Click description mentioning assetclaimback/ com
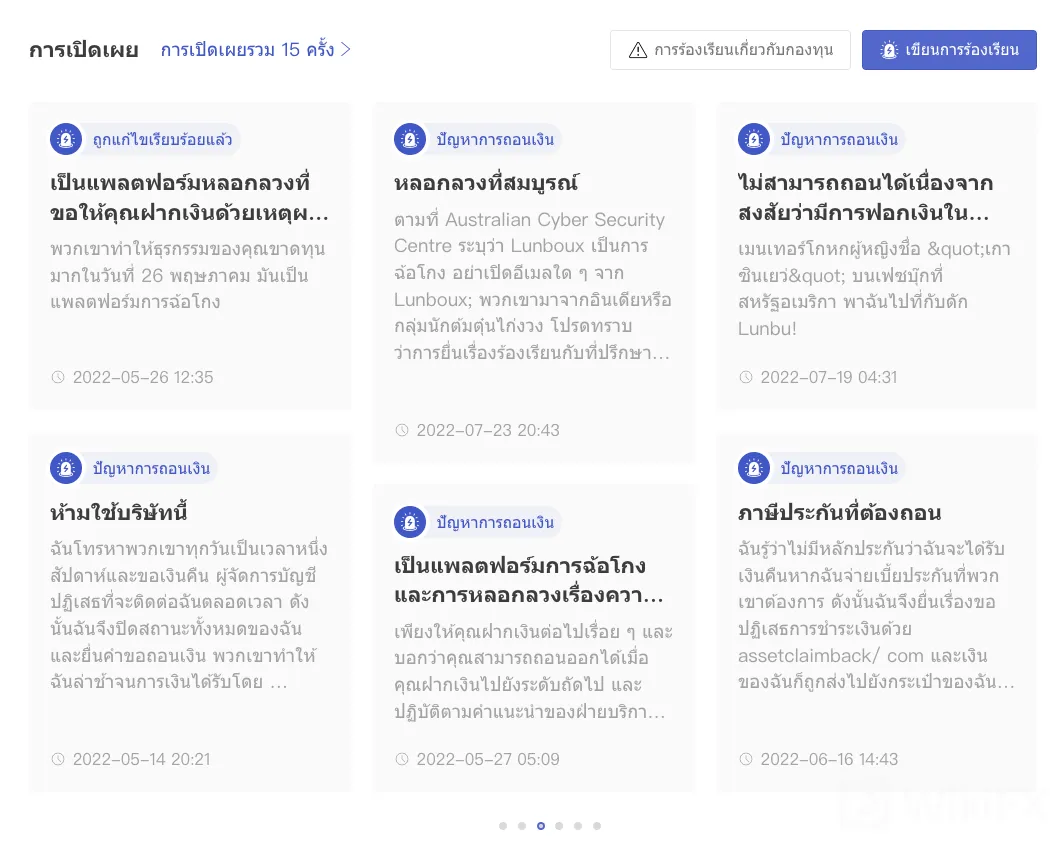The width and height of the screenshot is (1060, 850). [x=876, y=615]
